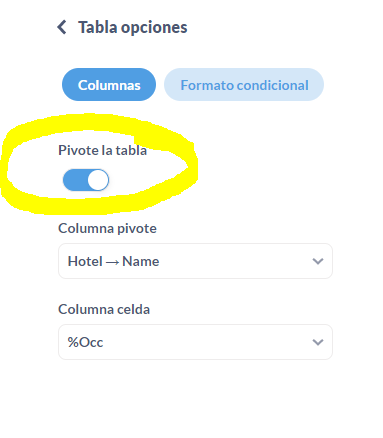Click the Pivote la tabla label
Viewport: 383px width, 438px height.
coord(102,150)
